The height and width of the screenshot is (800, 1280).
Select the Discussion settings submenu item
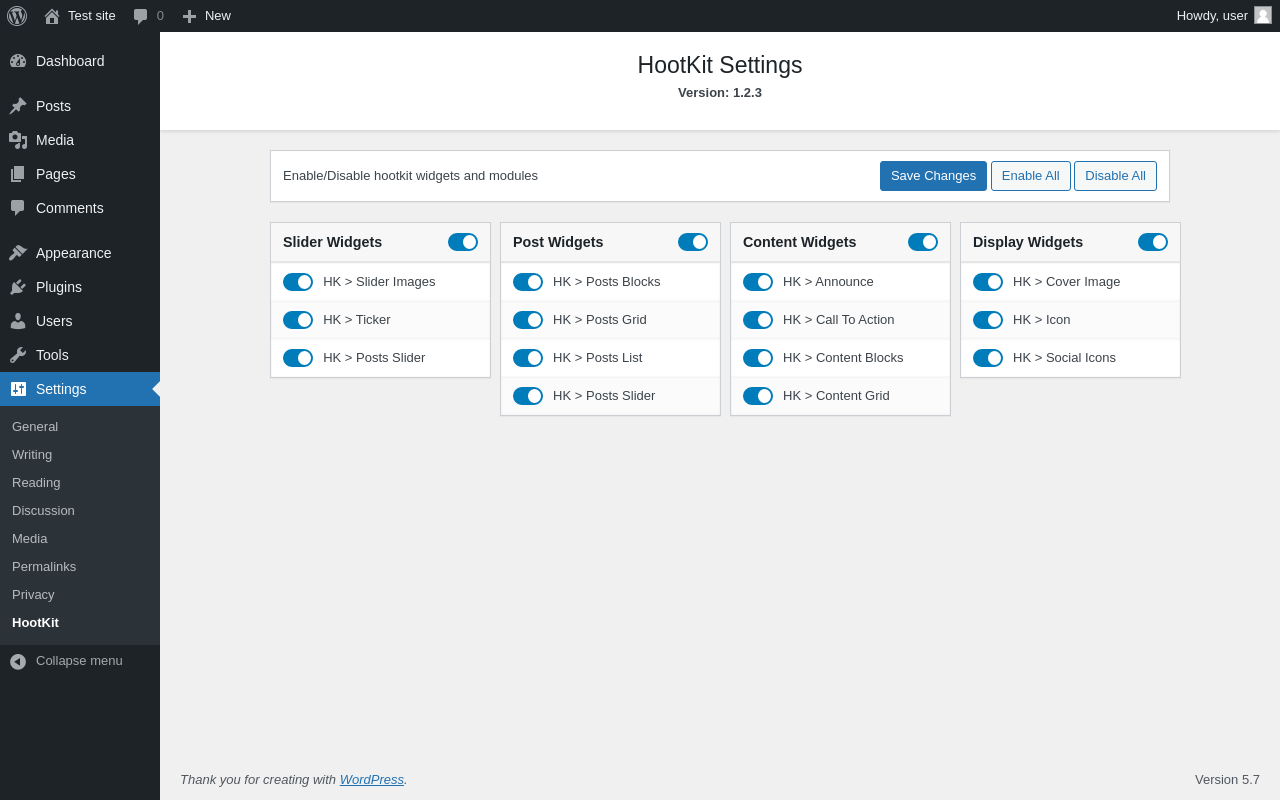pyautogui.click(x=43, y=510)
